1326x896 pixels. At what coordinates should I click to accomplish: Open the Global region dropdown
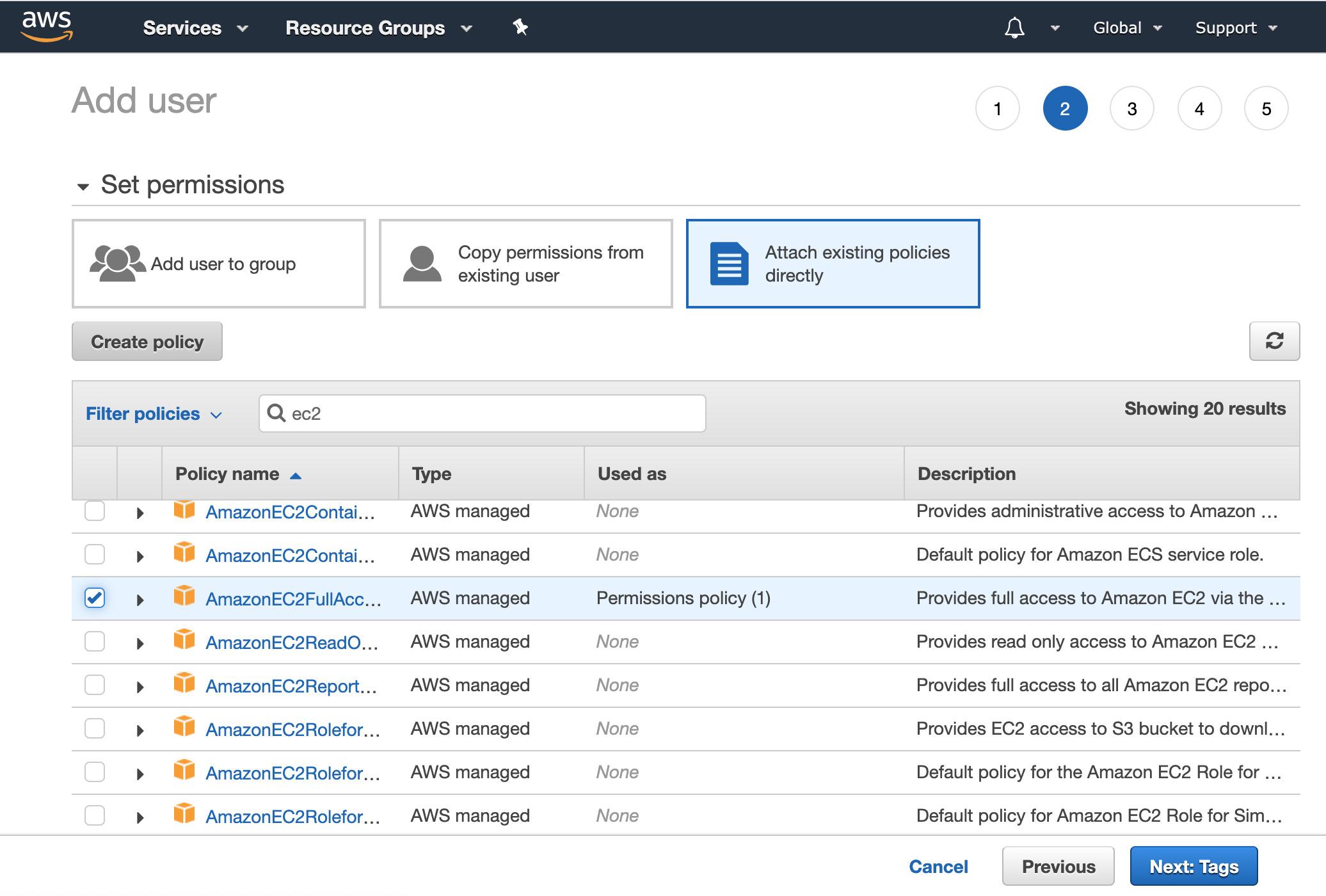[x=1127, y=28]
